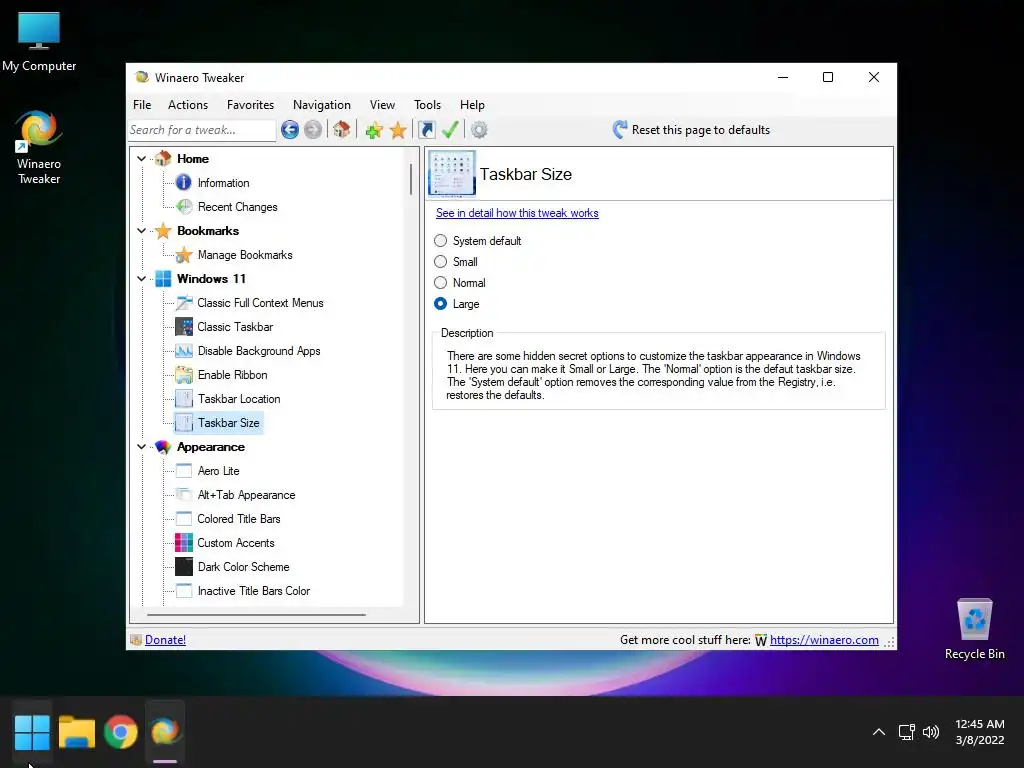Click the My Computer desktop icon
1024x768 pixels.
click(39, 42)
